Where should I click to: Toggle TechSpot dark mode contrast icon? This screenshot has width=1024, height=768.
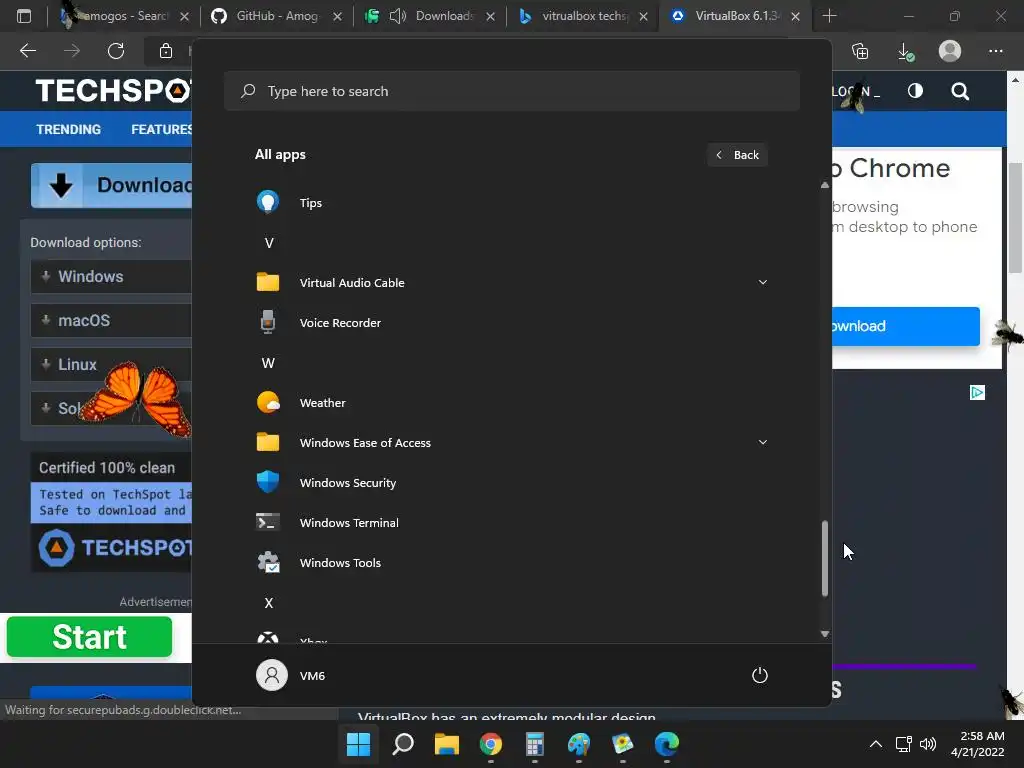[915, 91]
